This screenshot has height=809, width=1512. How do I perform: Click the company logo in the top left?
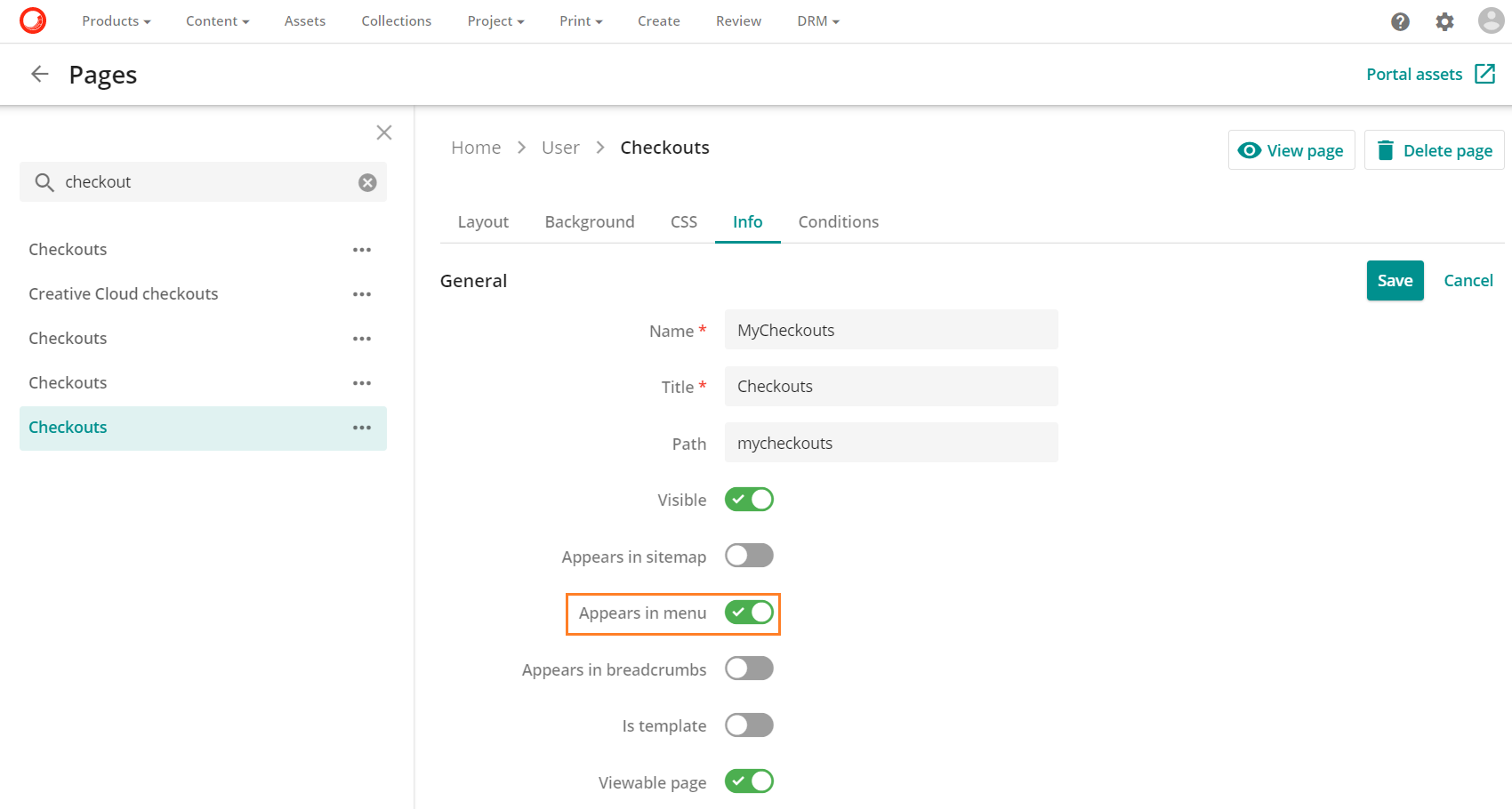pos(33,20)
